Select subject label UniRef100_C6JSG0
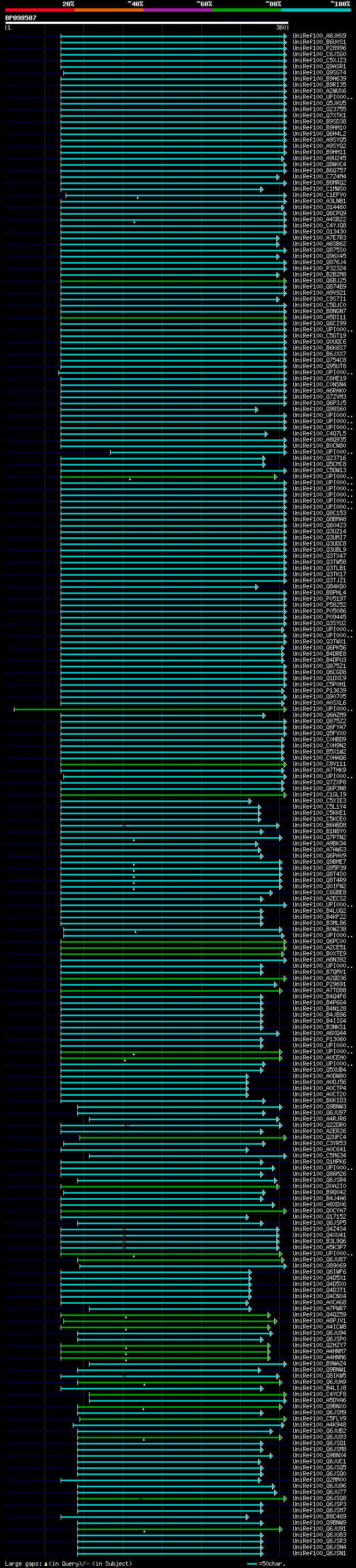The image size is (356, 1568). 319,54
